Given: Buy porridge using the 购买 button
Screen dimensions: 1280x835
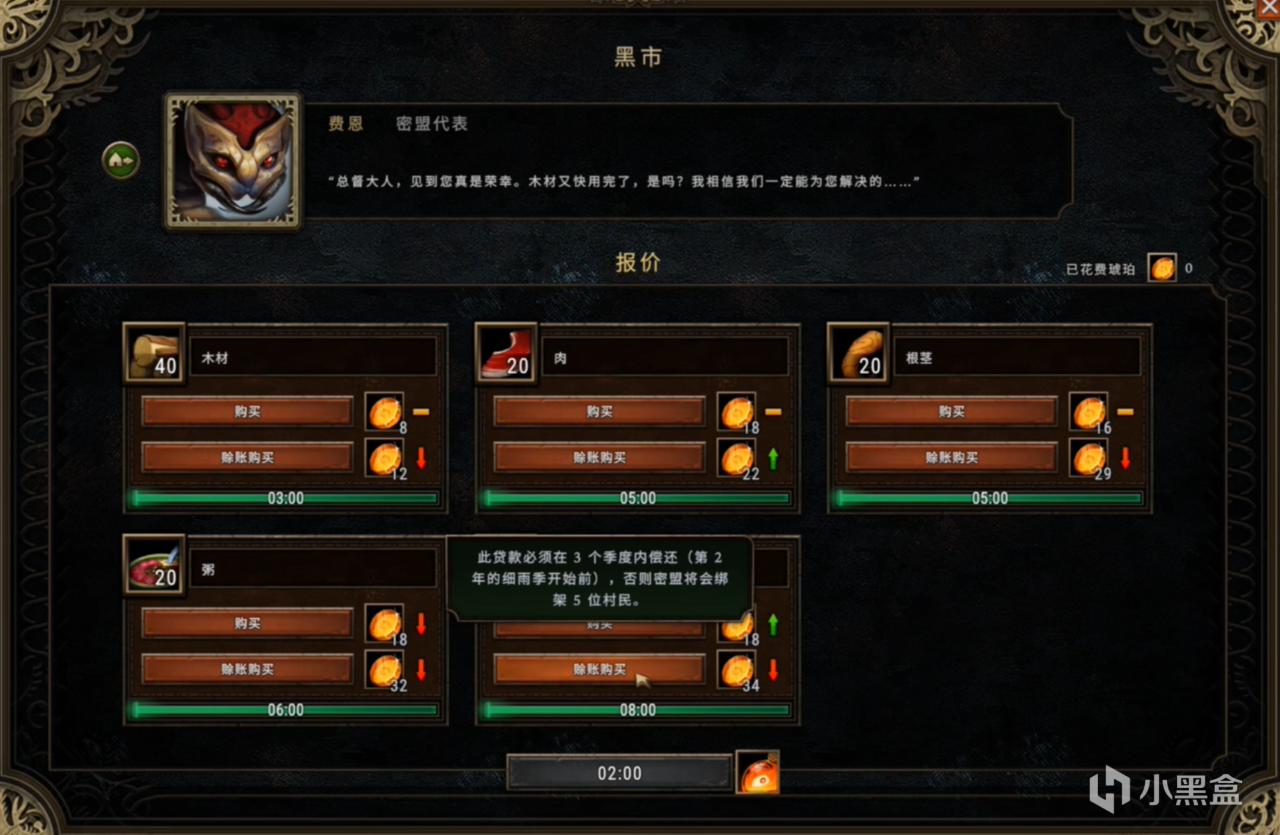Looking at the screenshot, I should (x=247, y=623).
